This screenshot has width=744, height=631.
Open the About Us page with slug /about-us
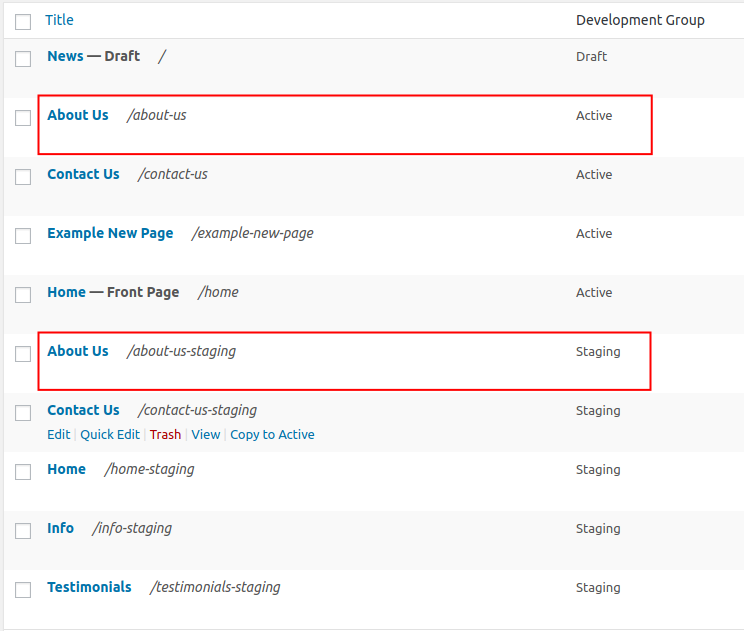point(77,115)
